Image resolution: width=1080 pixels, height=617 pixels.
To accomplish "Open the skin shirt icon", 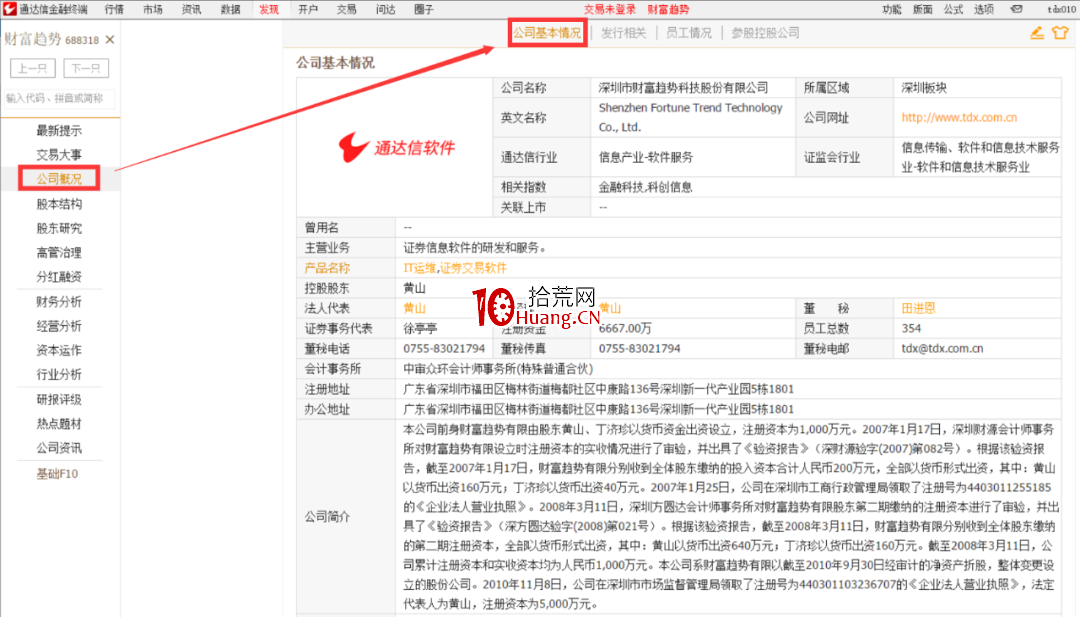I will coord(1060,32).
